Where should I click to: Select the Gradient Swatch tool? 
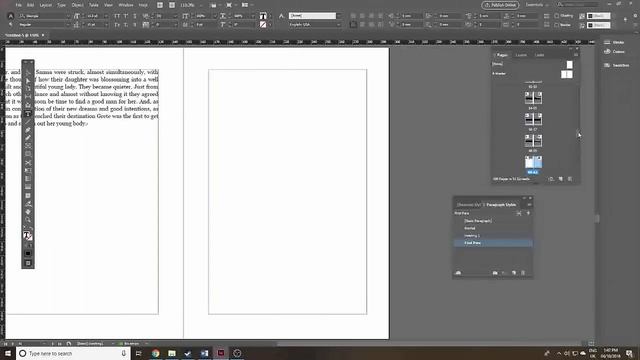point(28,179)
